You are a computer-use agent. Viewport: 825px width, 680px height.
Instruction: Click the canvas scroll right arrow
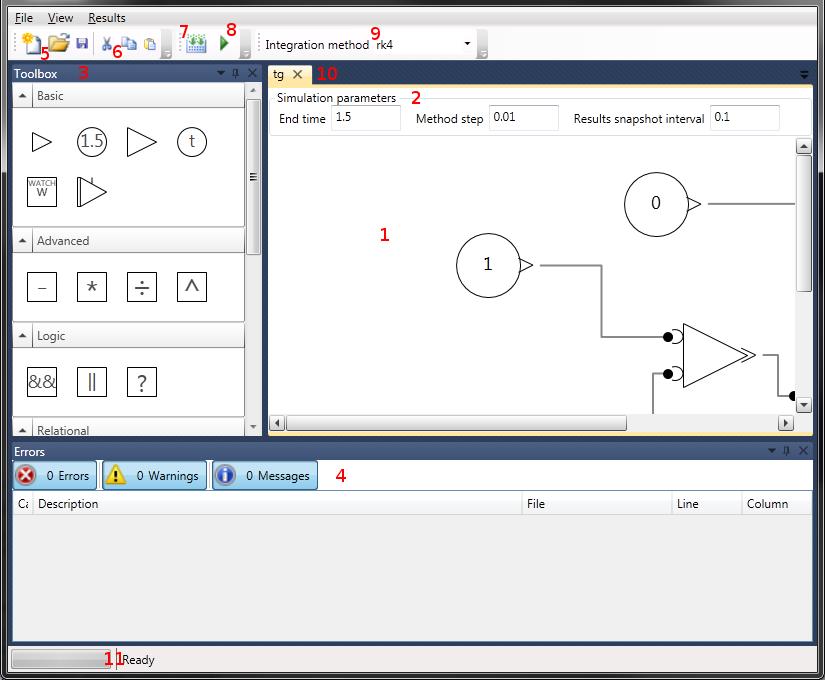[x=786, y=423]
